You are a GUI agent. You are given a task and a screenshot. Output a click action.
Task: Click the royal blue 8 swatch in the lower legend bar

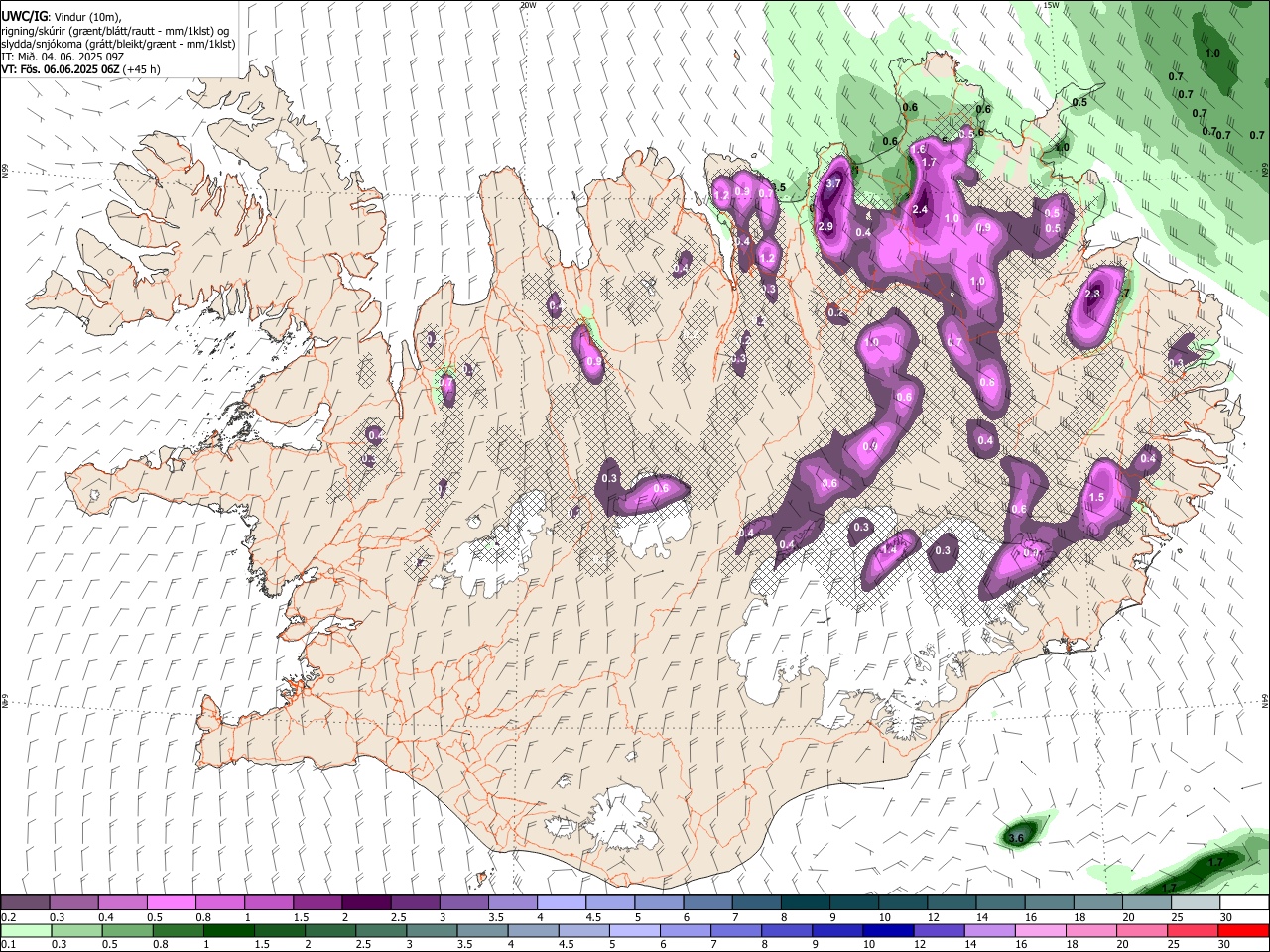click(x=787, y=930)
